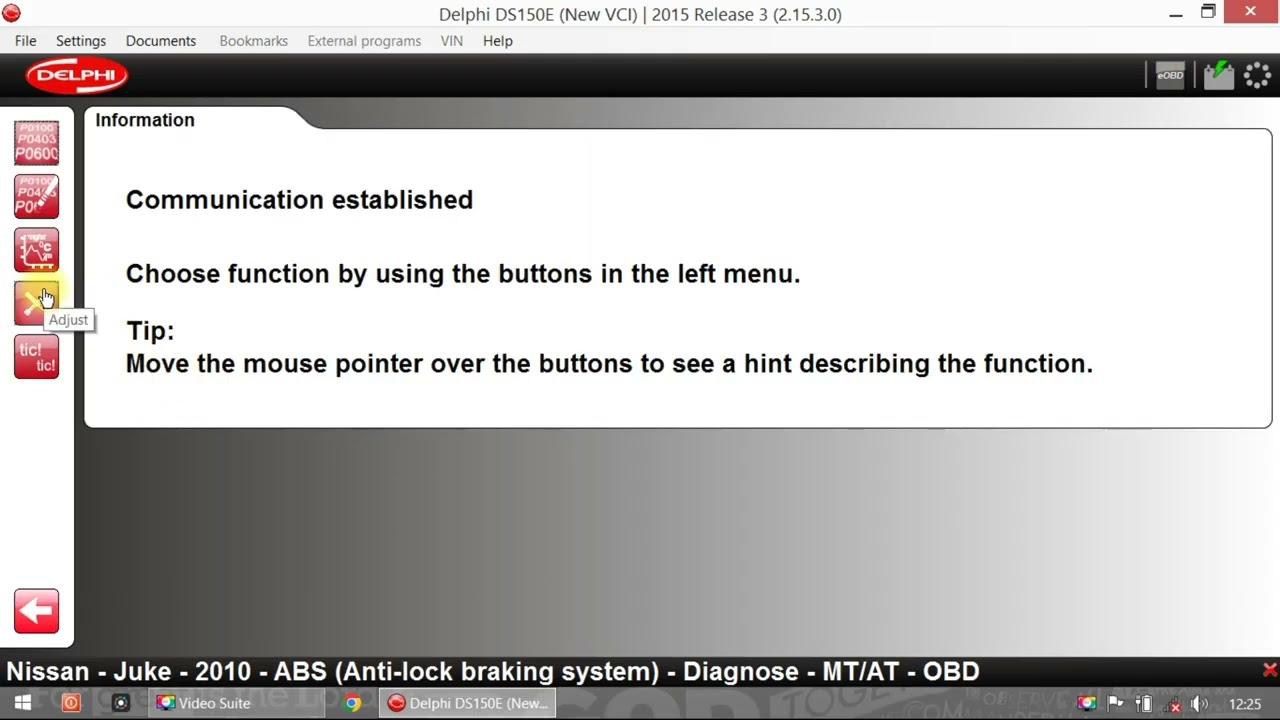
Task: Select the erase fault codes button
Action: [36, 196]
